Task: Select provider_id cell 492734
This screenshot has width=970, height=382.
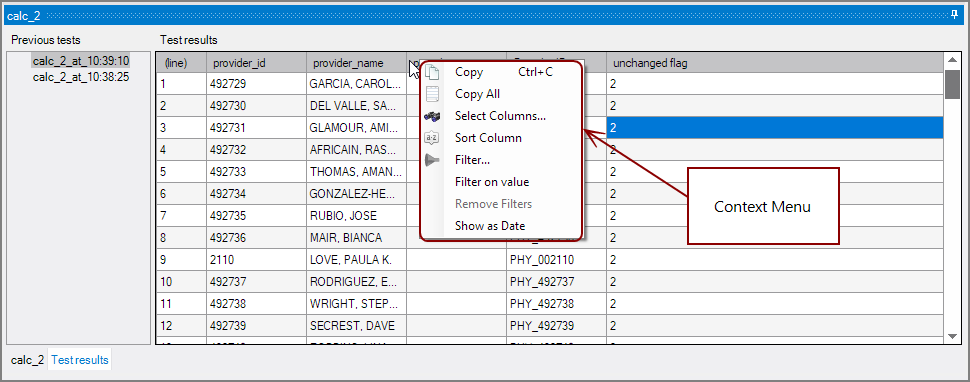Action: click(257, 194)
